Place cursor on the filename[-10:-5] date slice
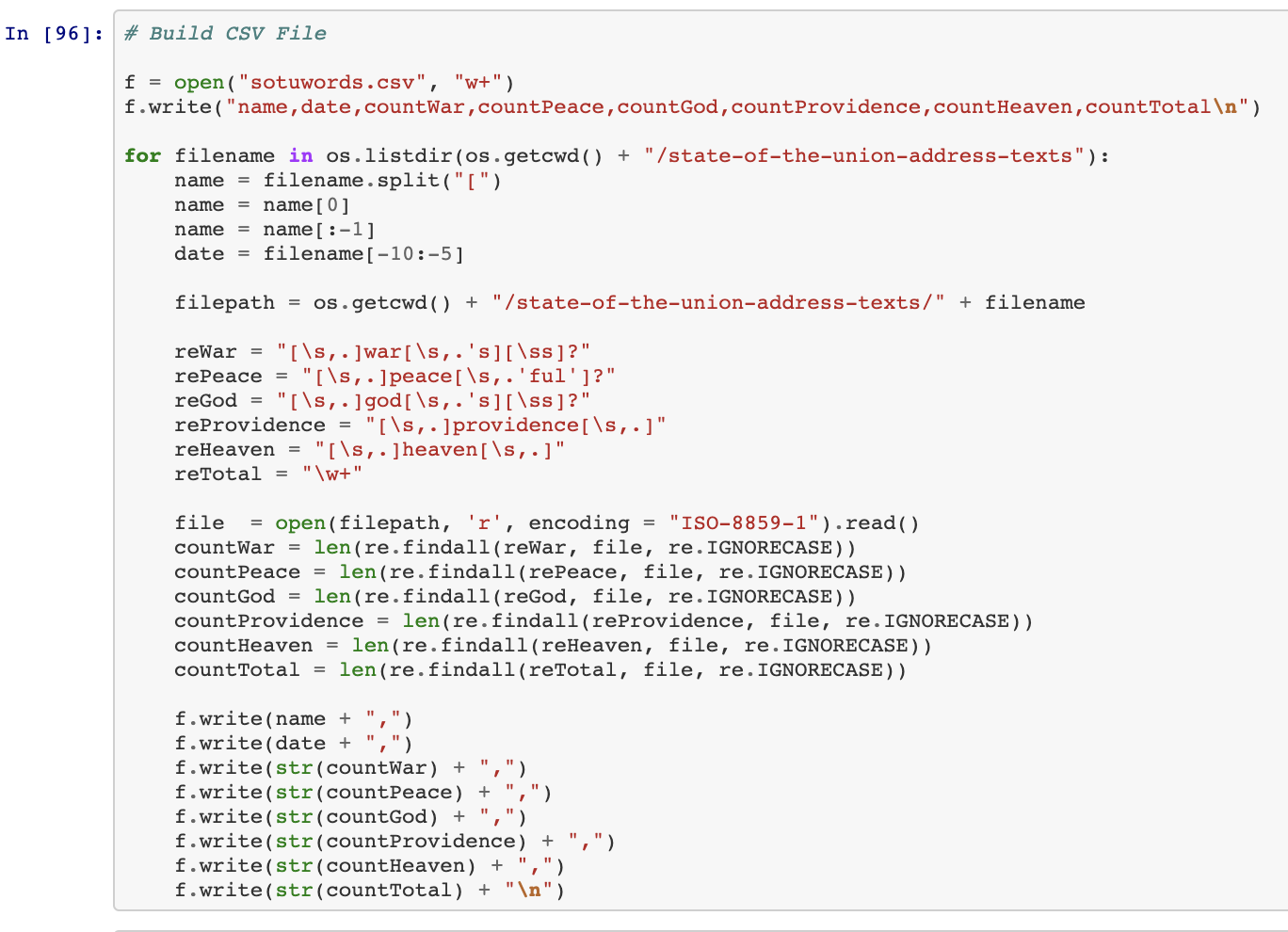Image resolution: width=1288 pixels, height=932 pixels. [362, 254]
